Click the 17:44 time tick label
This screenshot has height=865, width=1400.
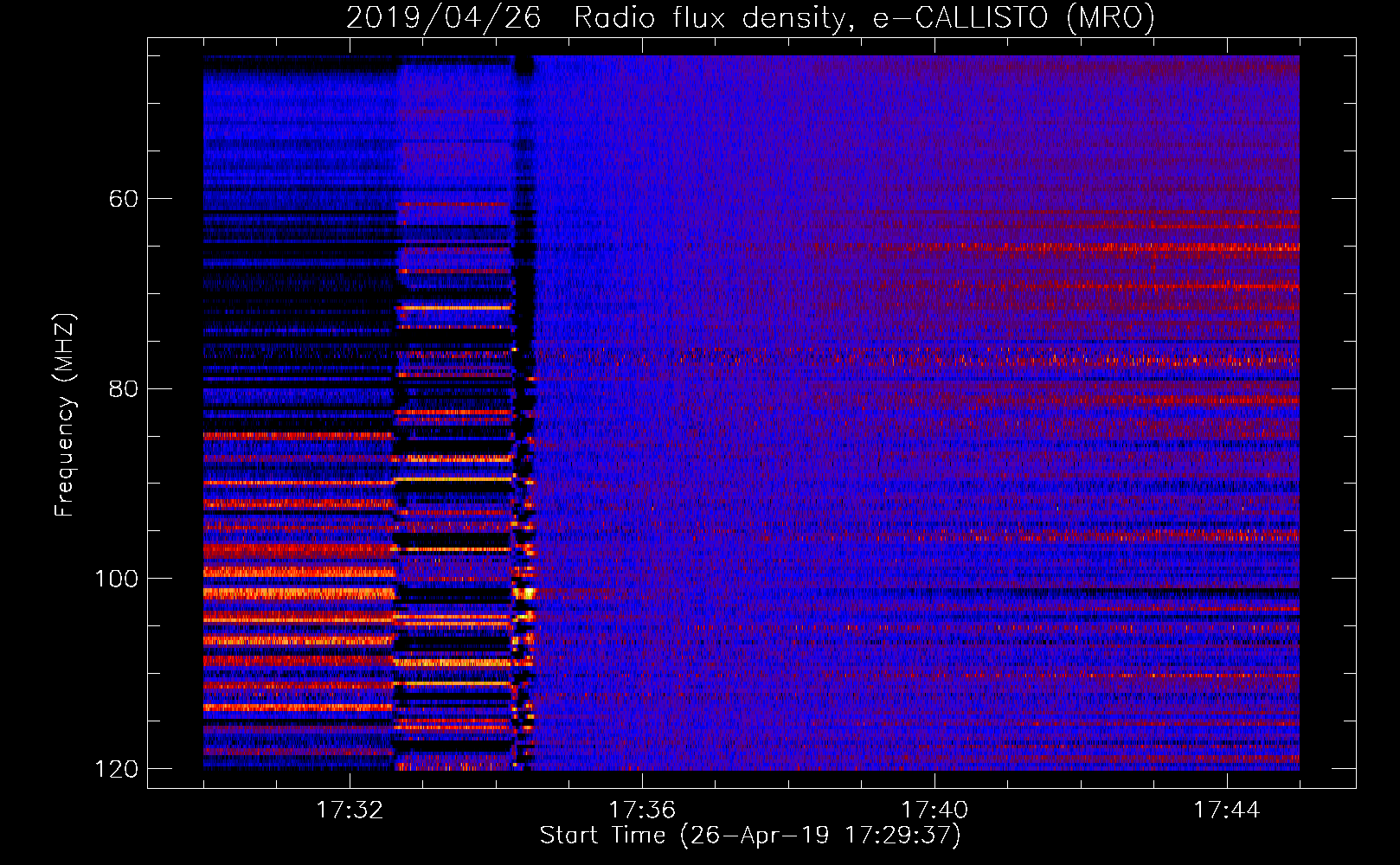click(x=1227, y=811)
